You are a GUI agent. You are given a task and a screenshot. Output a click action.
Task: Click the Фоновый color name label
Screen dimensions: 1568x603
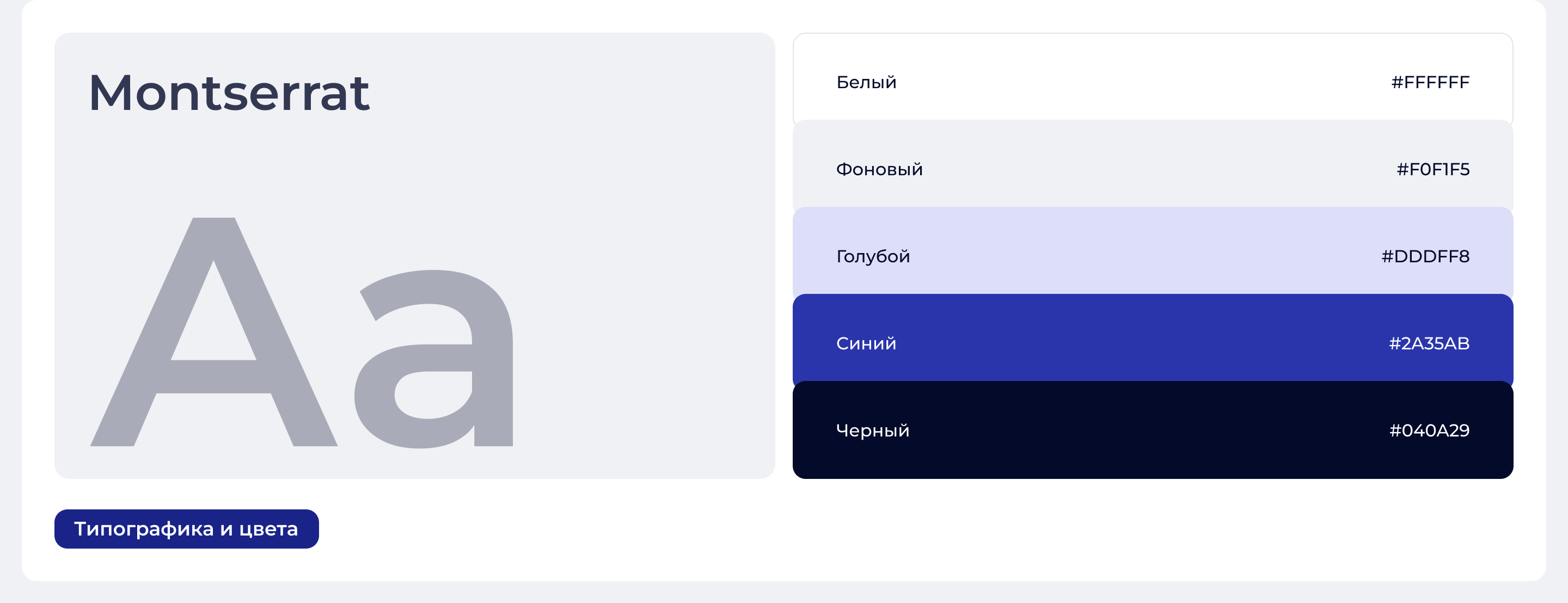pos(879,169)
